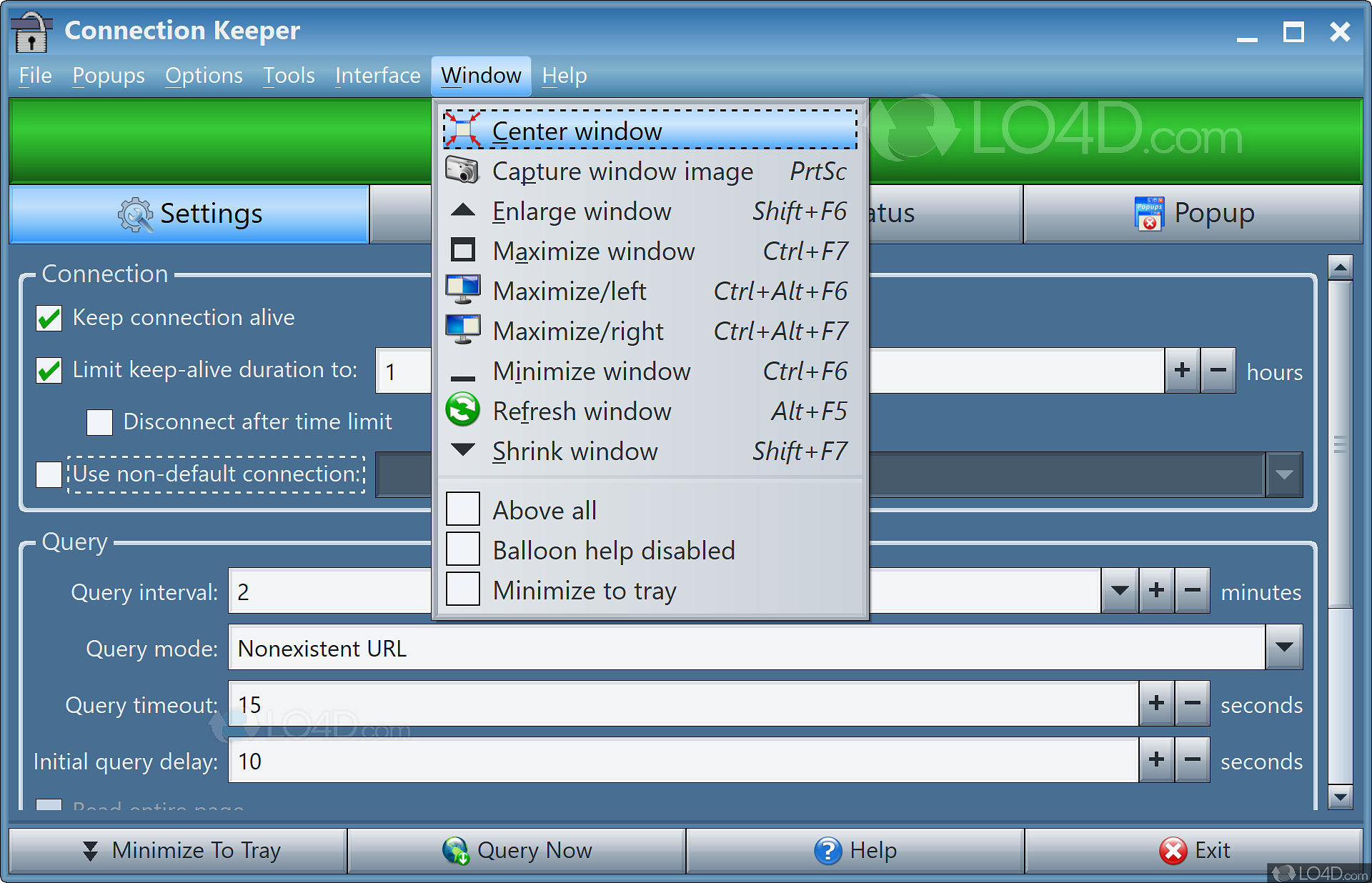
Task: Click the Popup blocker icon on Popup tab
Action: coord(1150,211)
